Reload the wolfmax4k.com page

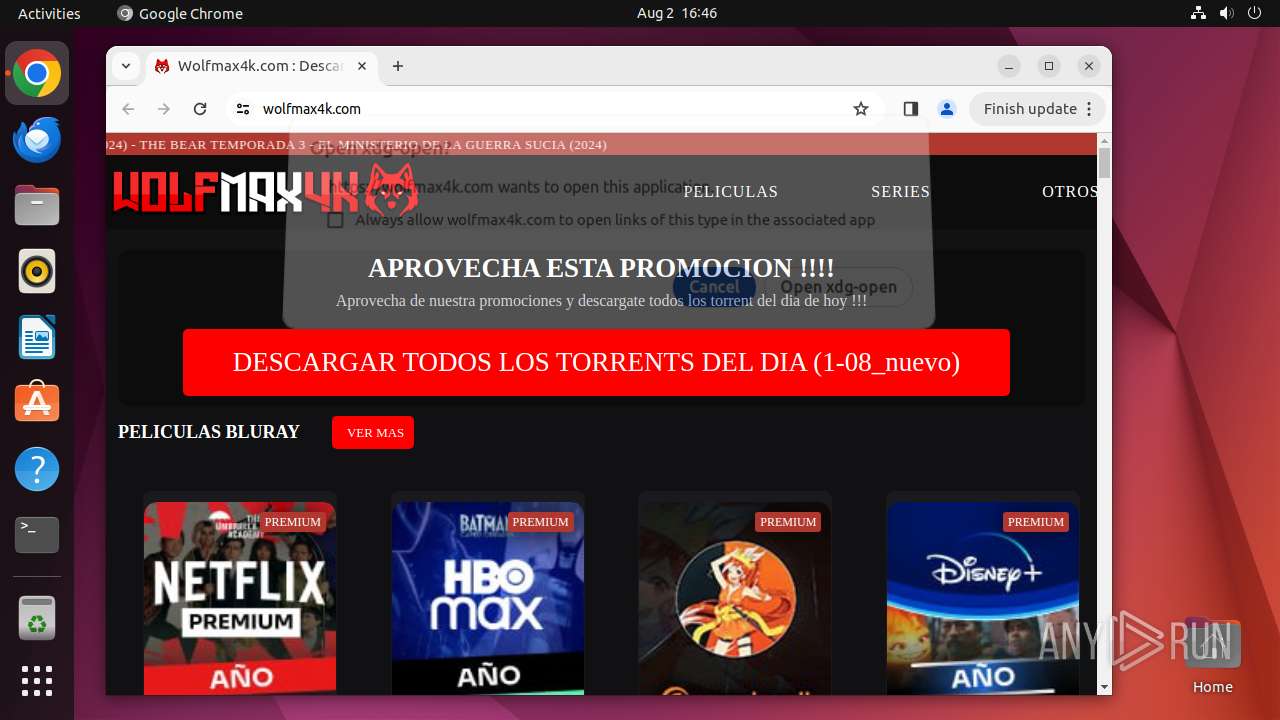point(200,109)
